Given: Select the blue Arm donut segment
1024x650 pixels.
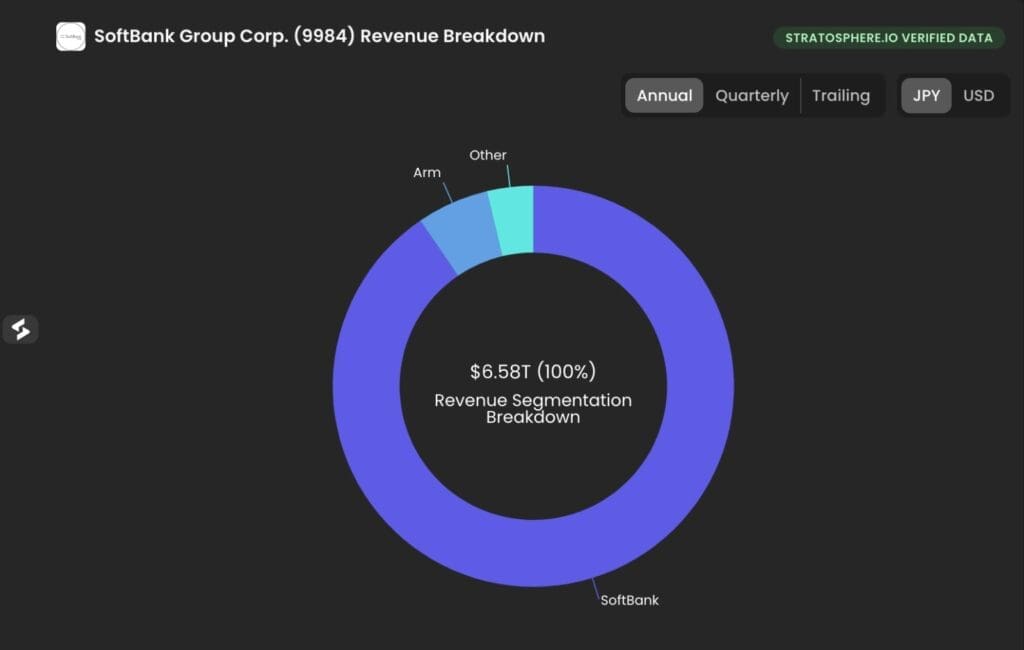Looking at the screenshot, I should tap(462, 233).
